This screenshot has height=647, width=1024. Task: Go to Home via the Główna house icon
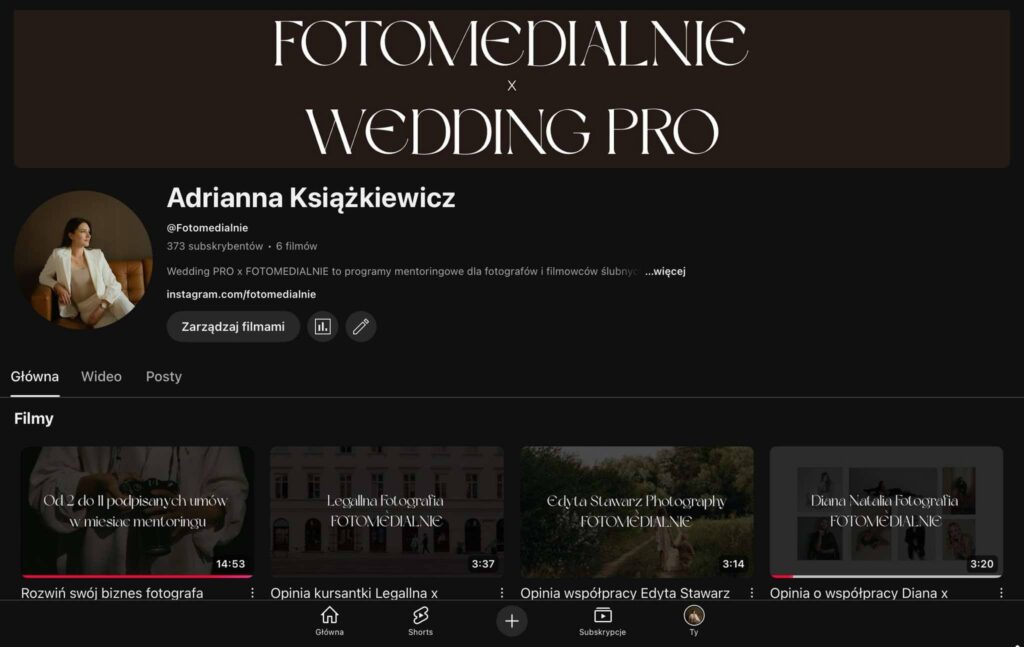[330, 615]
